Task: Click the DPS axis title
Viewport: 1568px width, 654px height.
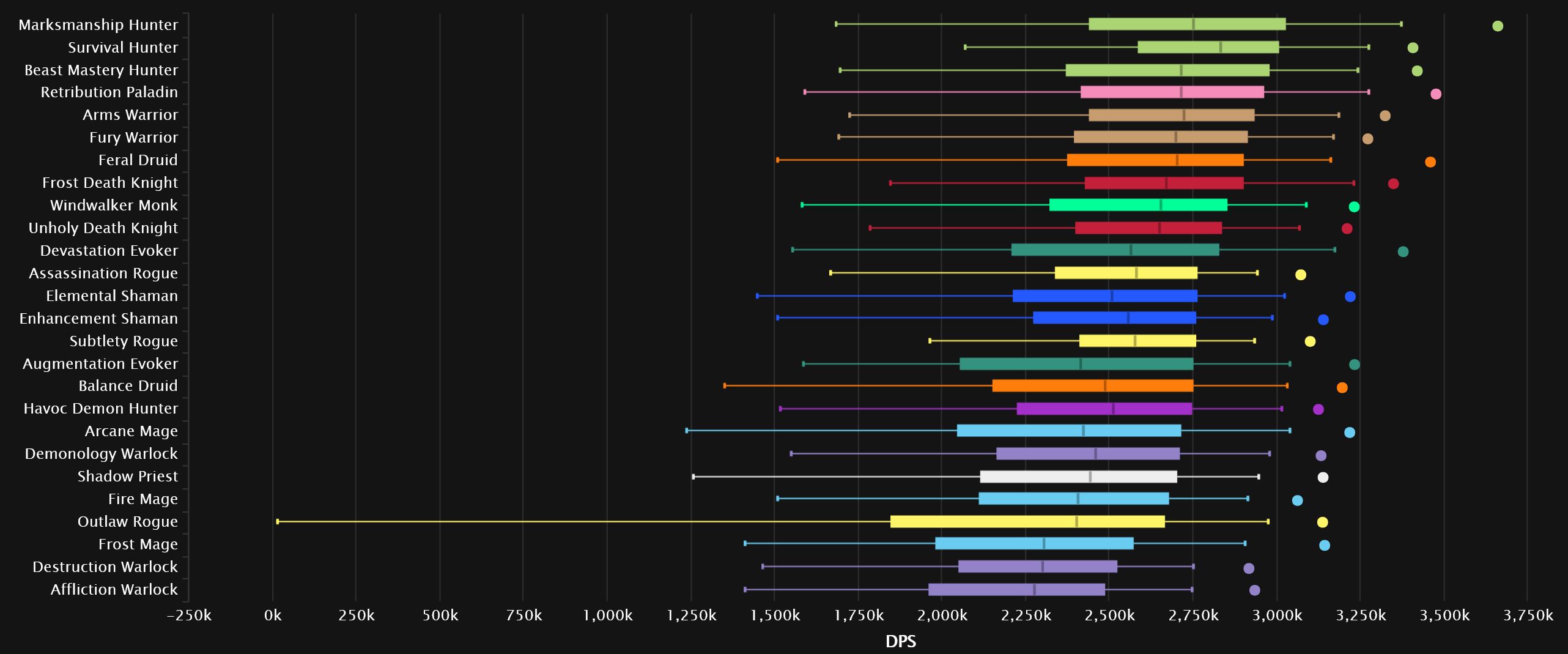Action: 901,641
